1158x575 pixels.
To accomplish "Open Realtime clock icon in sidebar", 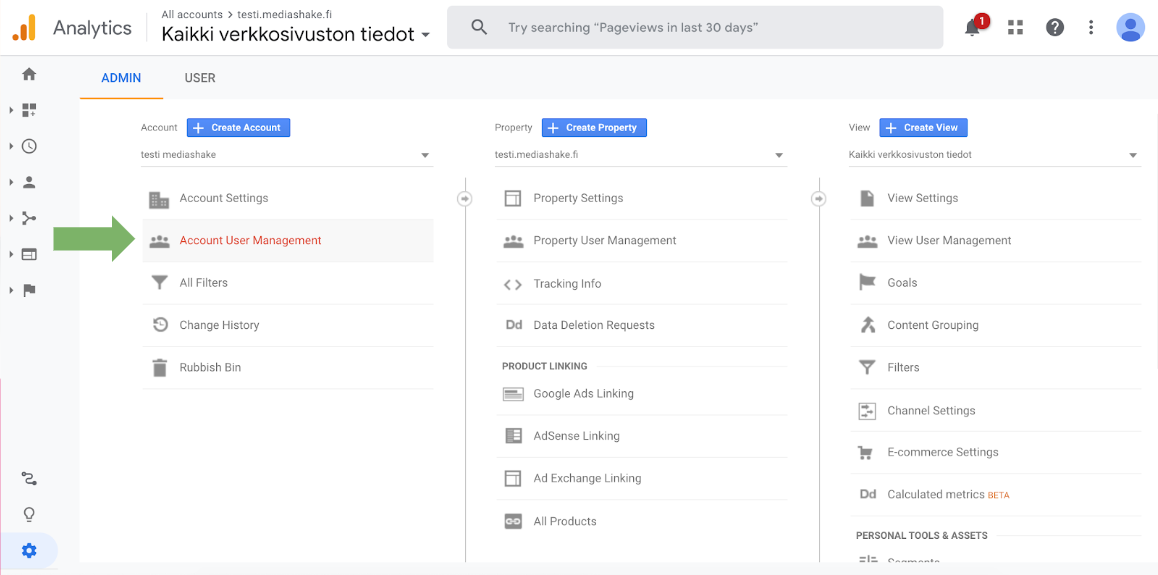I will (x=29, y=146).
